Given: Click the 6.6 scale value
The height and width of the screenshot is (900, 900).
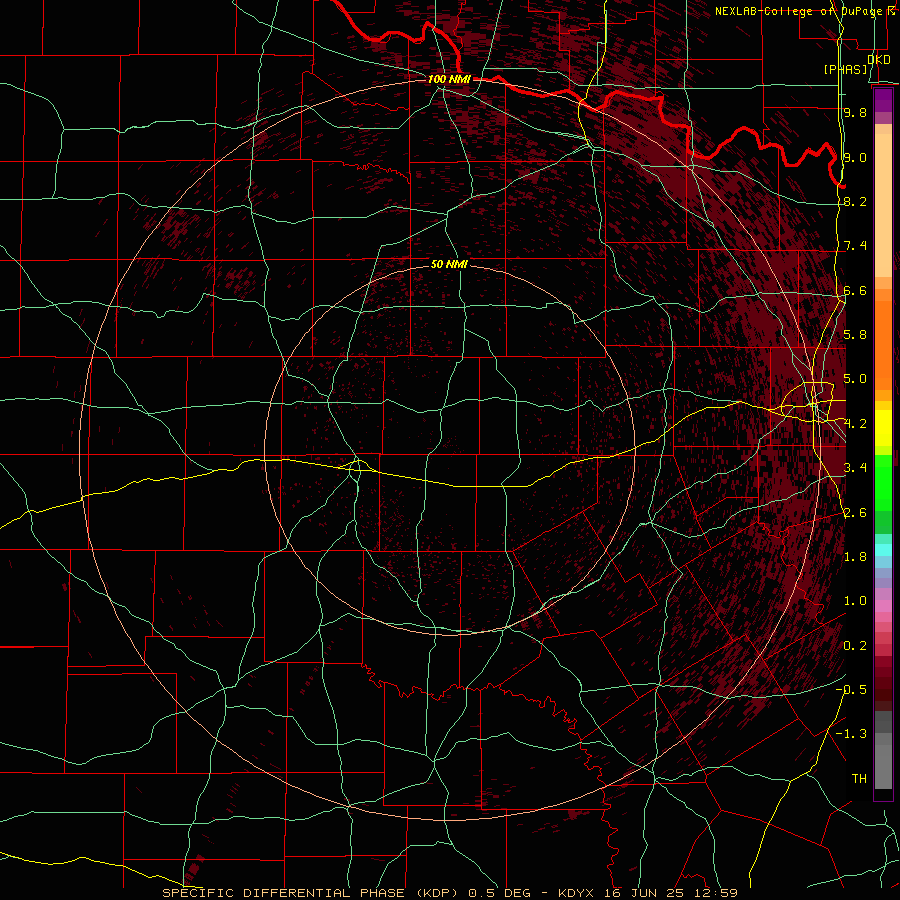Looking at the screenshot, I should click(x=855, y=290).
